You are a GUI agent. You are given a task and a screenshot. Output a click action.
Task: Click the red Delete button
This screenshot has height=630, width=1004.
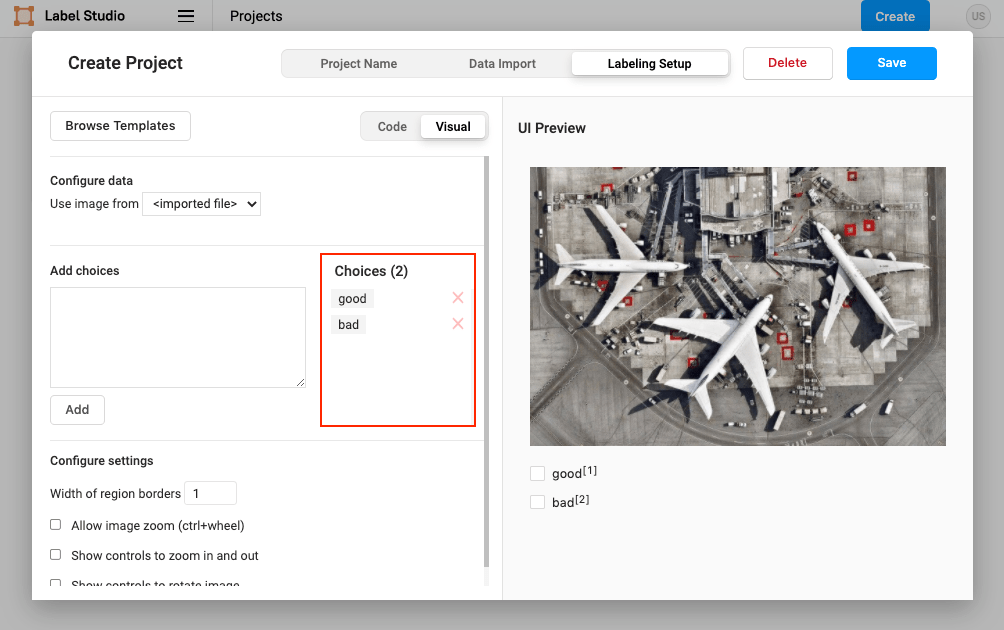[788, 63]
